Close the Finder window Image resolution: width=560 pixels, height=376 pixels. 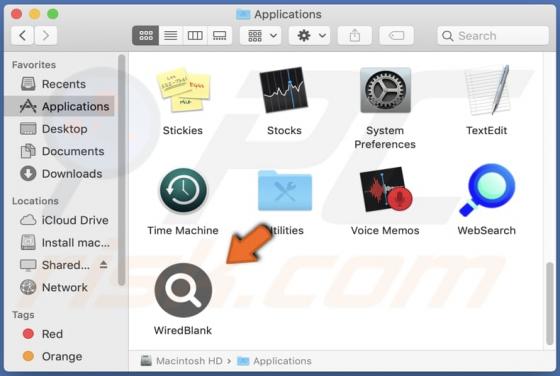coord(16,14)
